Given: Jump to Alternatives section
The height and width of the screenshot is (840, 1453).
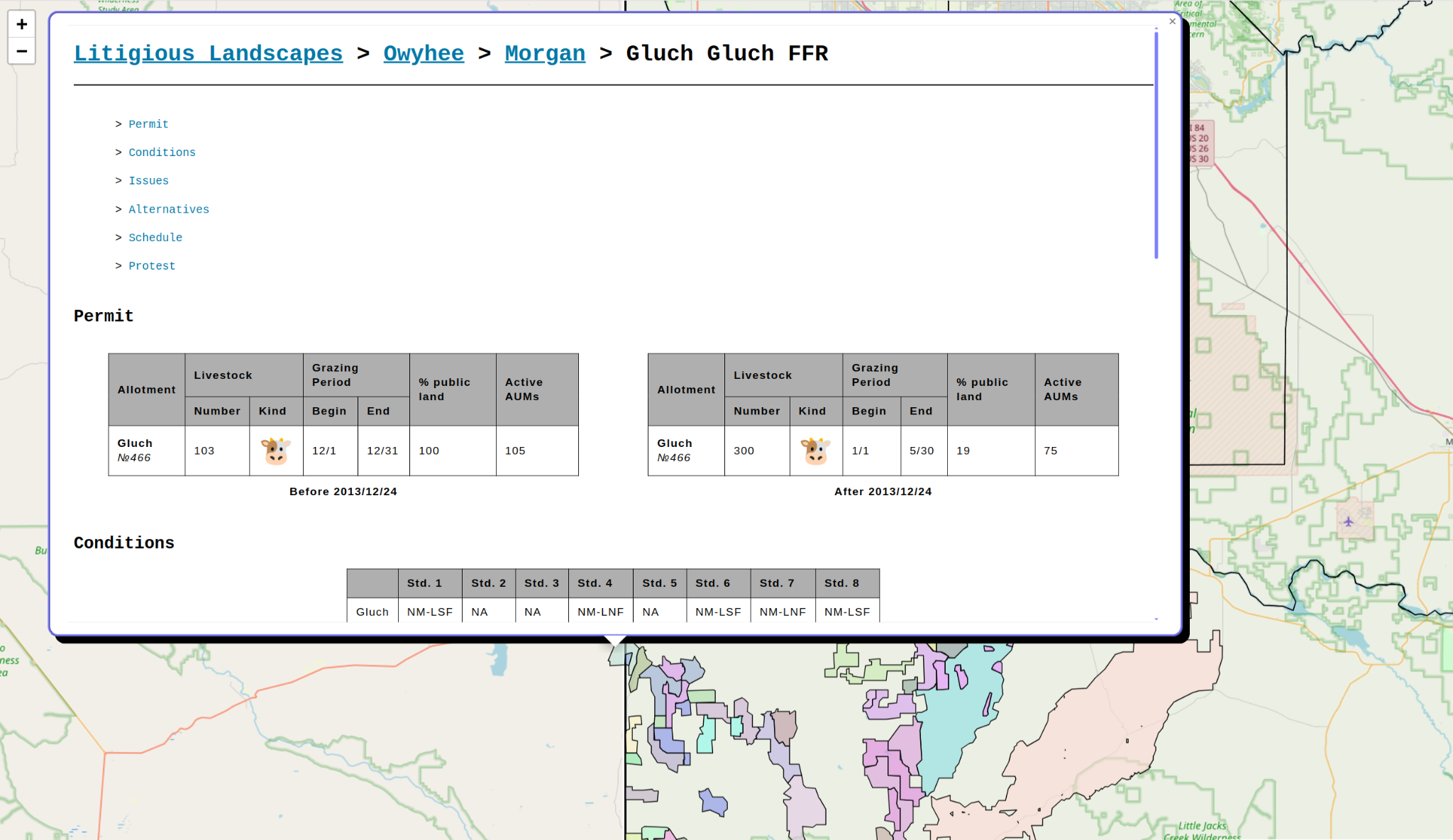Looking at the screenshot, I should [x=169, y=209].
